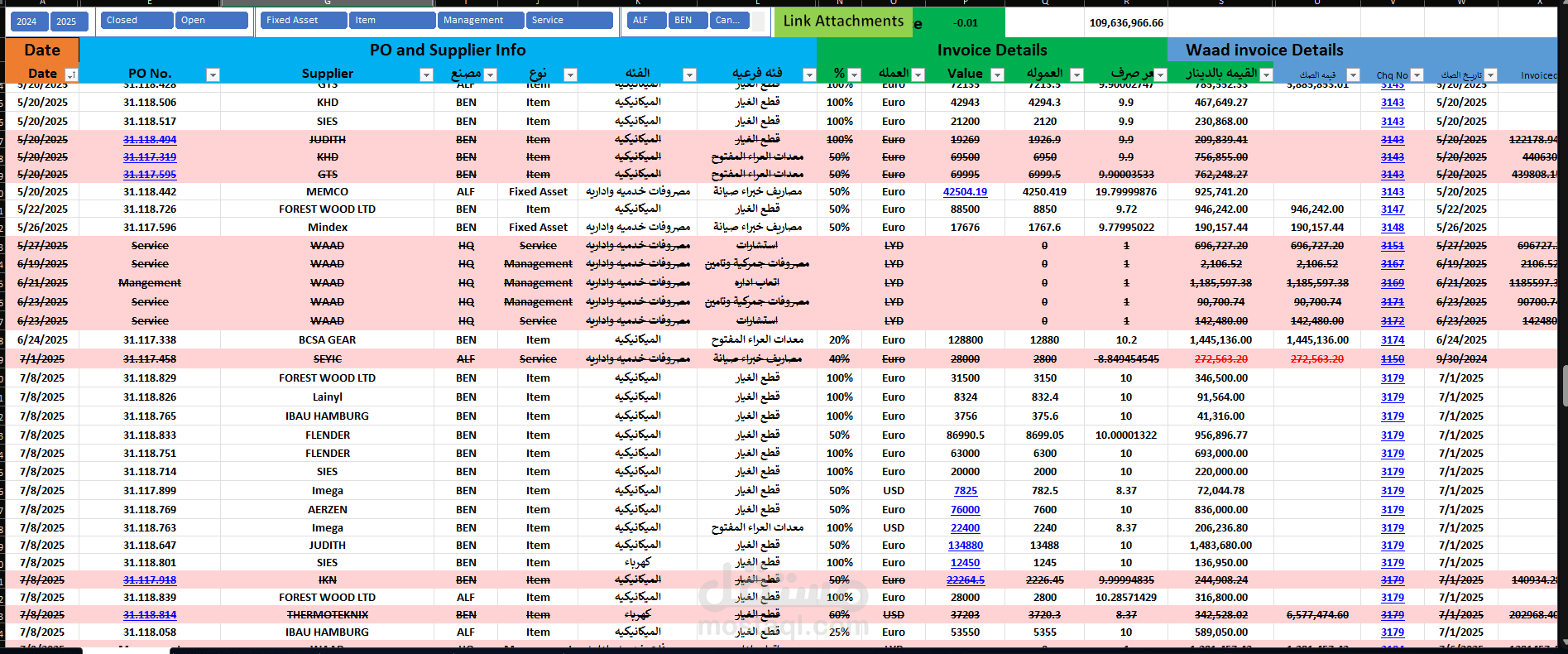Viewport: 1568px width, 654px height.
Task: Open the 134880 value hyperlink
Action: [x=965, y=545]
